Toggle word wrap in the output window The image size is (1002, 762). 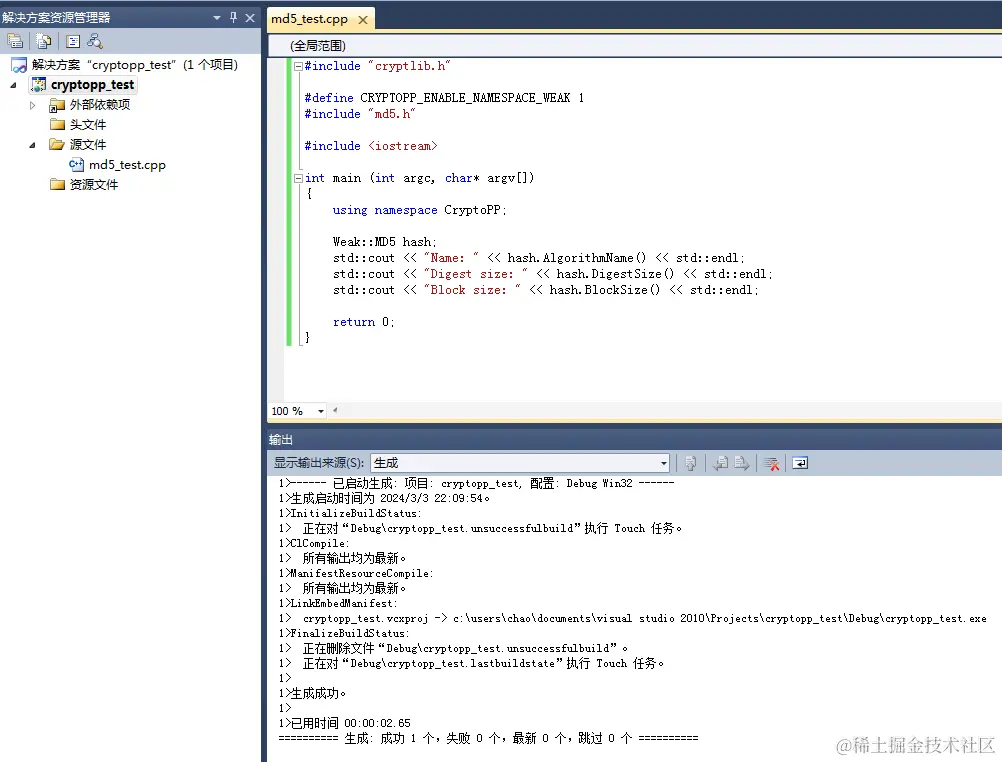tap(799, 462)
